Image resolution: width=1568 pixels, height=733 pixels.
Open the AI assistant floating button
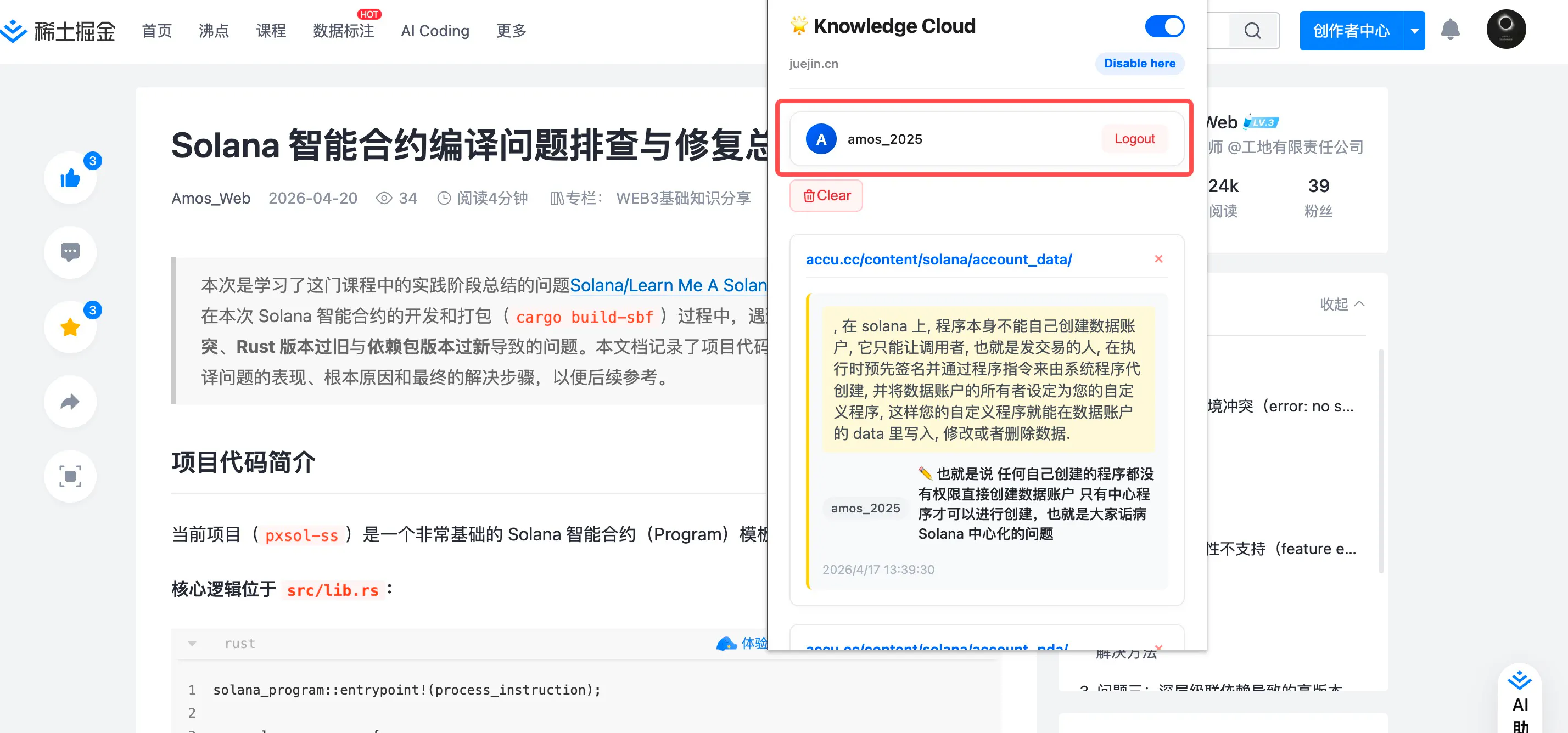1520,700
